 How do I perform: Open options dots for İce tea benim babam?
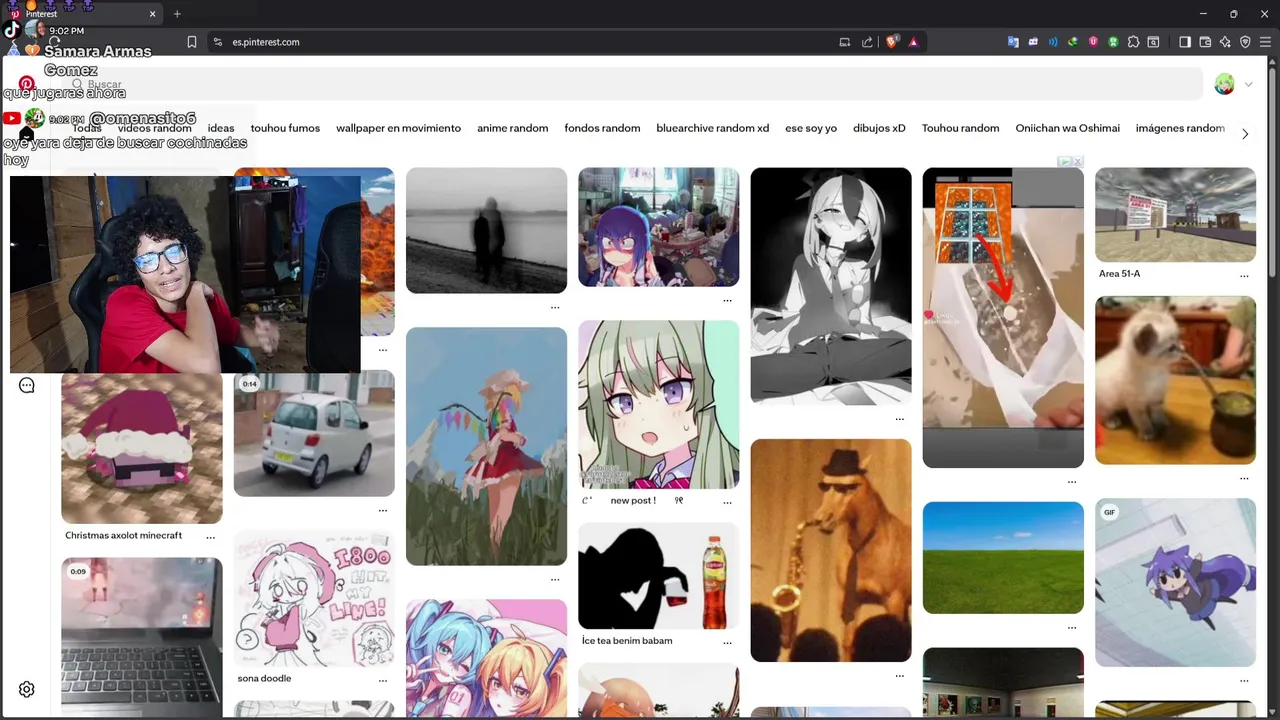727,642
